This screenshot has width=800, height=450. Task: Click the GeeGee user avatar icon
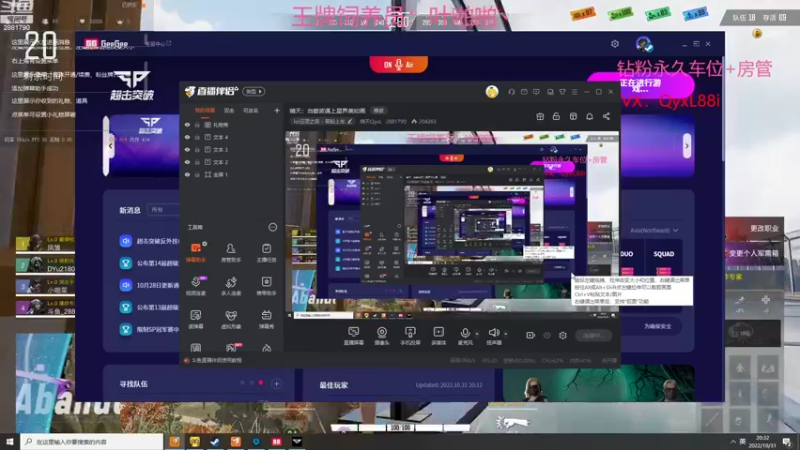[643, 44]
